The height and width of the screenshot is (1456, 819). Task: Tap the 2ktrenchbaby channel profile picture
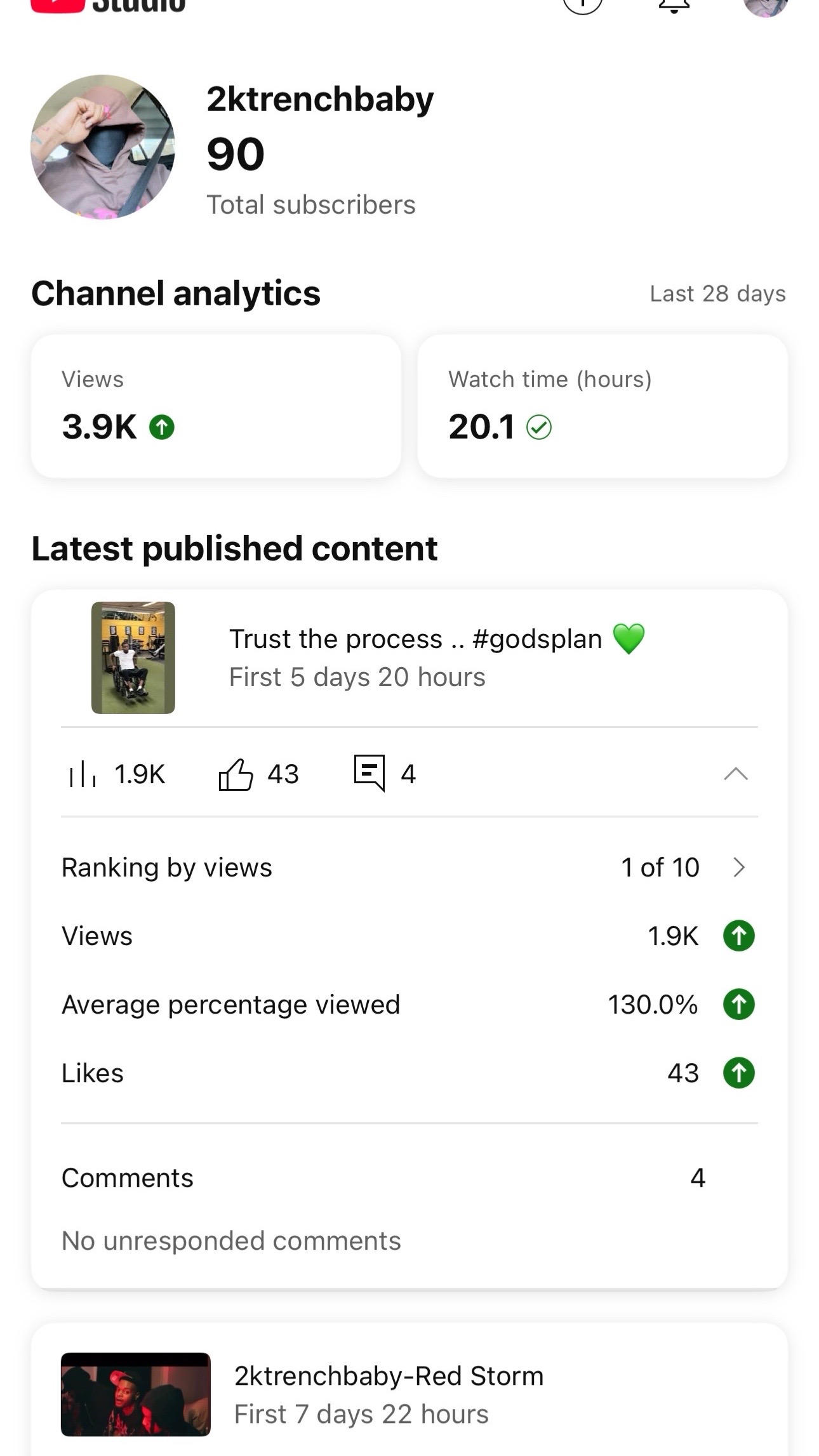103,147
